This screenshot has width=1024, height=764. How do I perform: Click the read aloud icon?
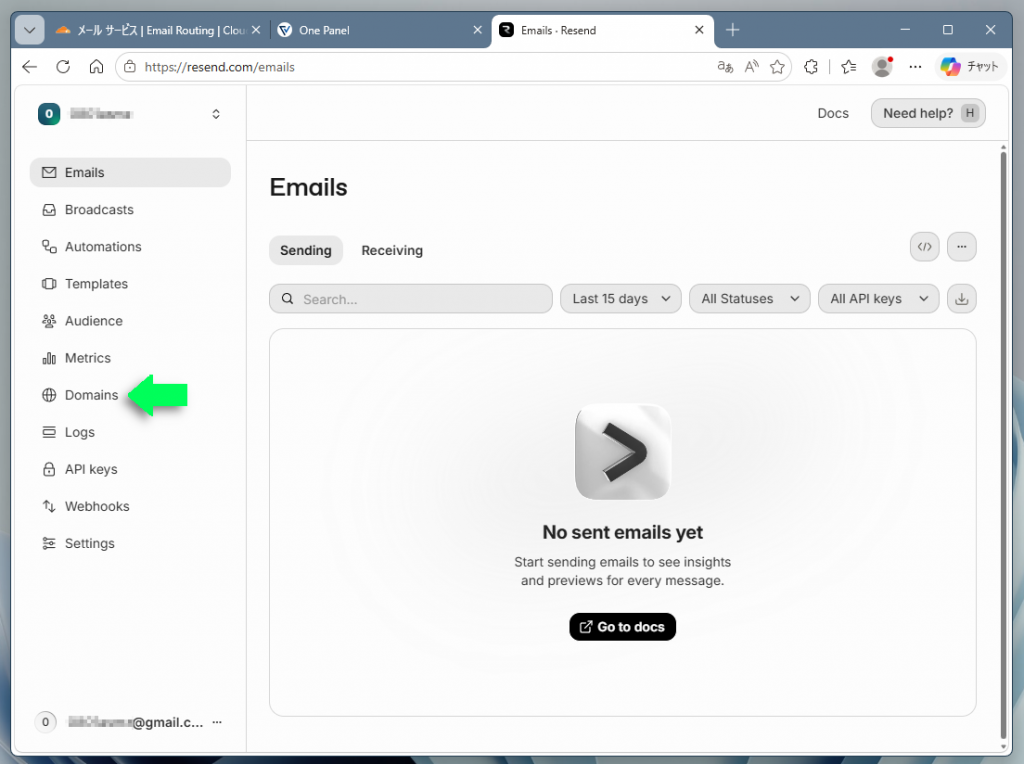coord(751,67)
